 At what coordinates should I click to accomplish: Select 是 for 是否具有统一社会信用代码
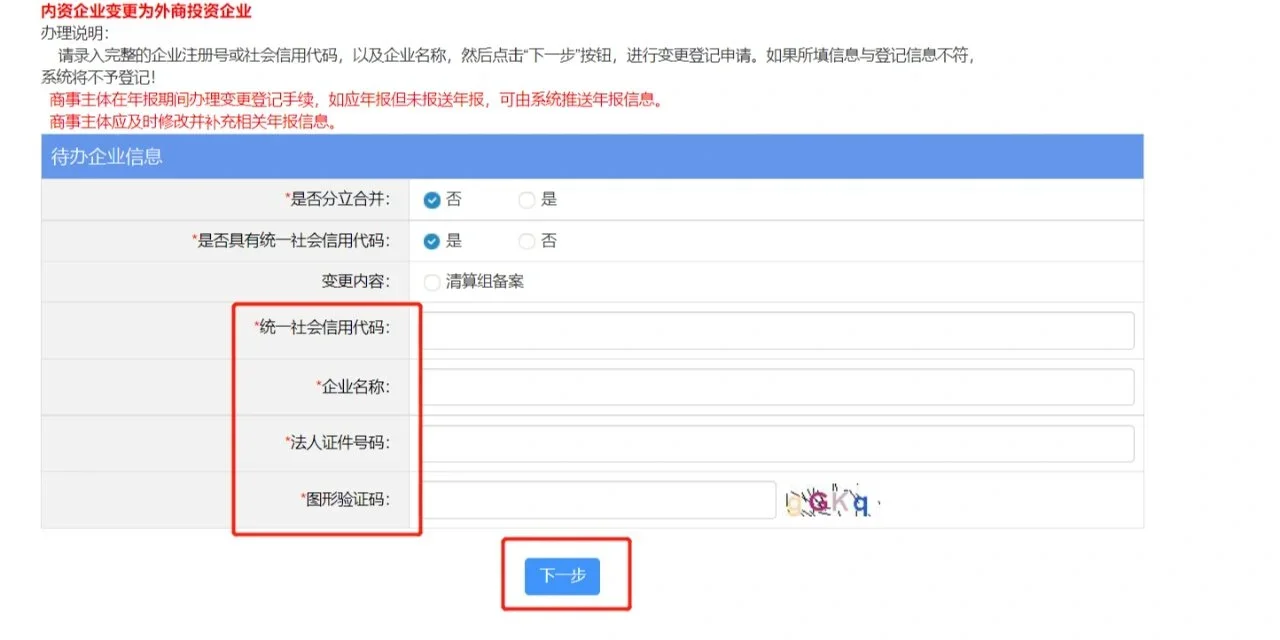(432, 241)
